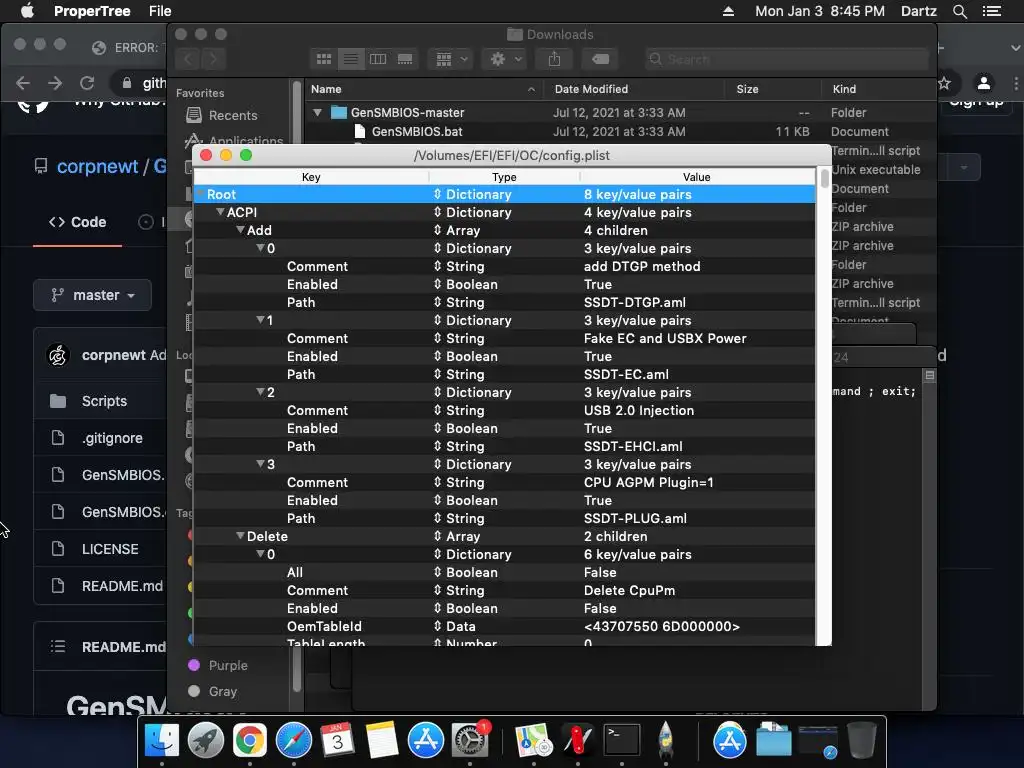
Task: Click the Finder Edit Tags button
Action: click(x=600, y=59)
